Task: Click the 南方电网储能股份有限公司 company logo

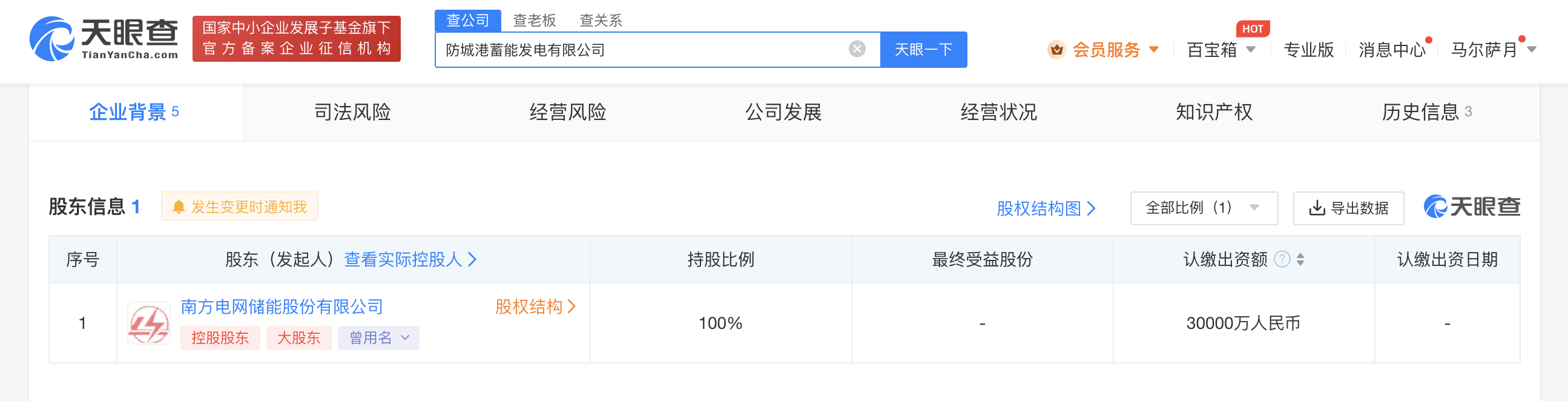Action: (x=148, y=323)
